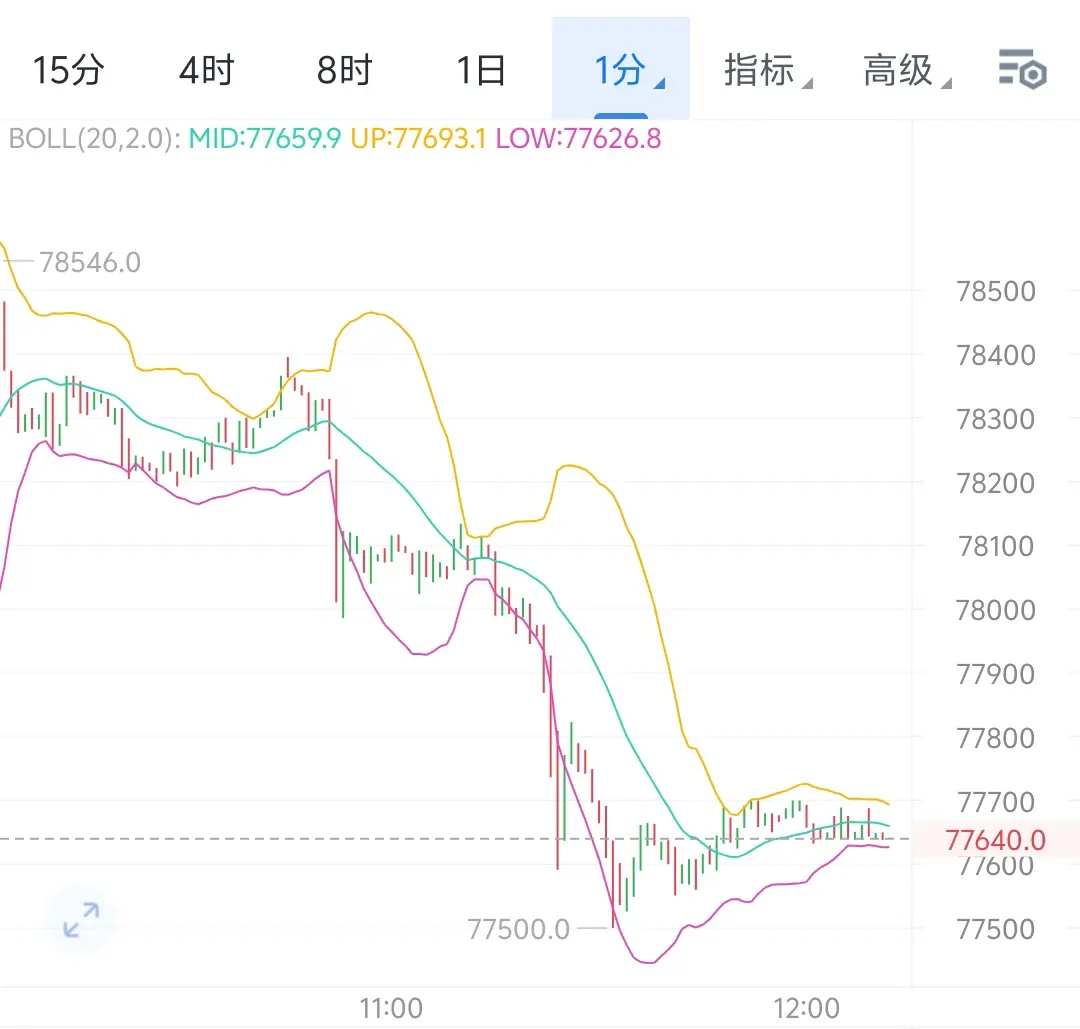Expand the 指标 indicators dropdown

(x=767, y=70)
